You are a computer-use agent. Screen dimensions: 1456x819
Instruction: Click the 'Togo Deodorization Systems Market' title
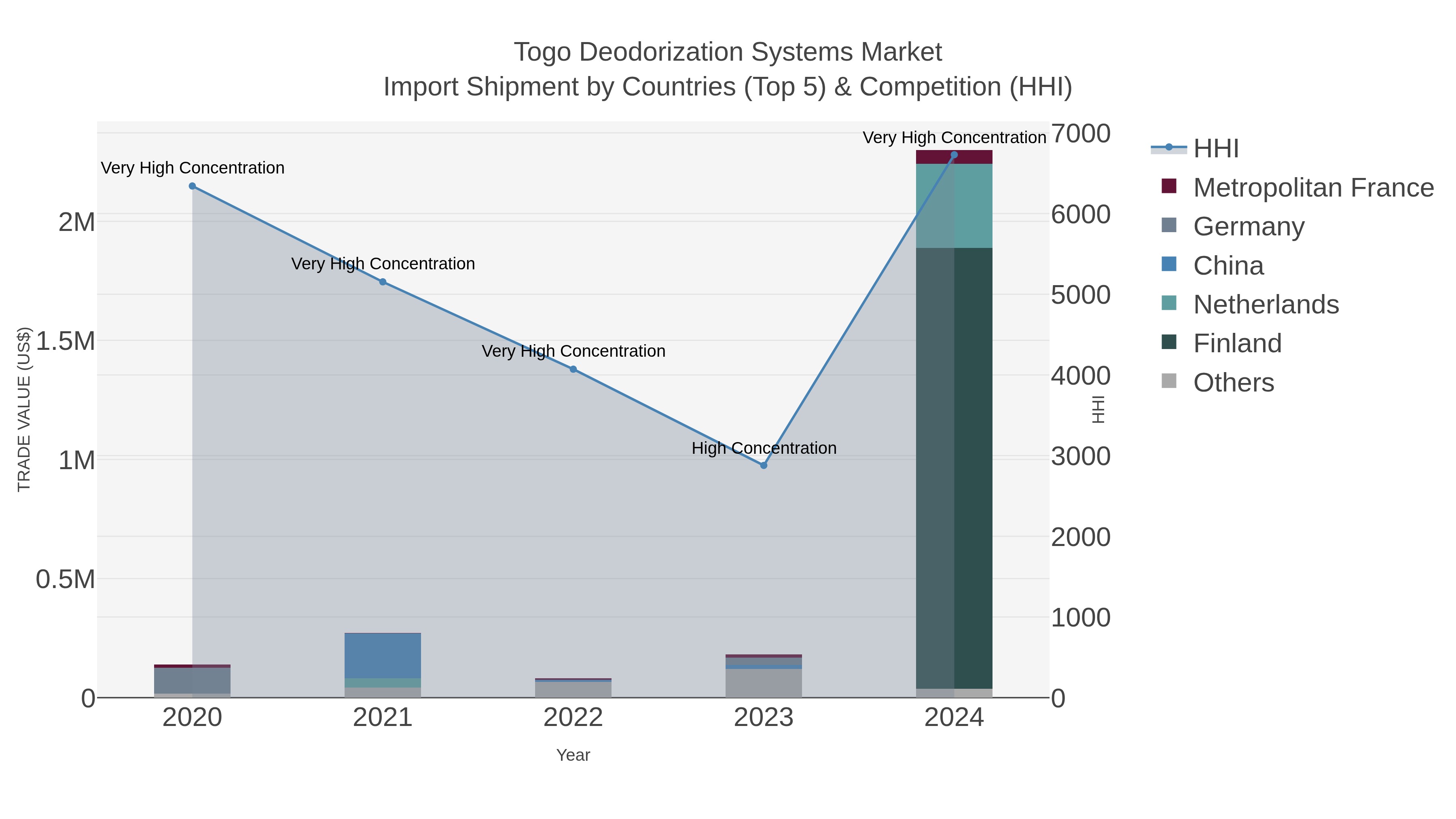click(728, 52)
